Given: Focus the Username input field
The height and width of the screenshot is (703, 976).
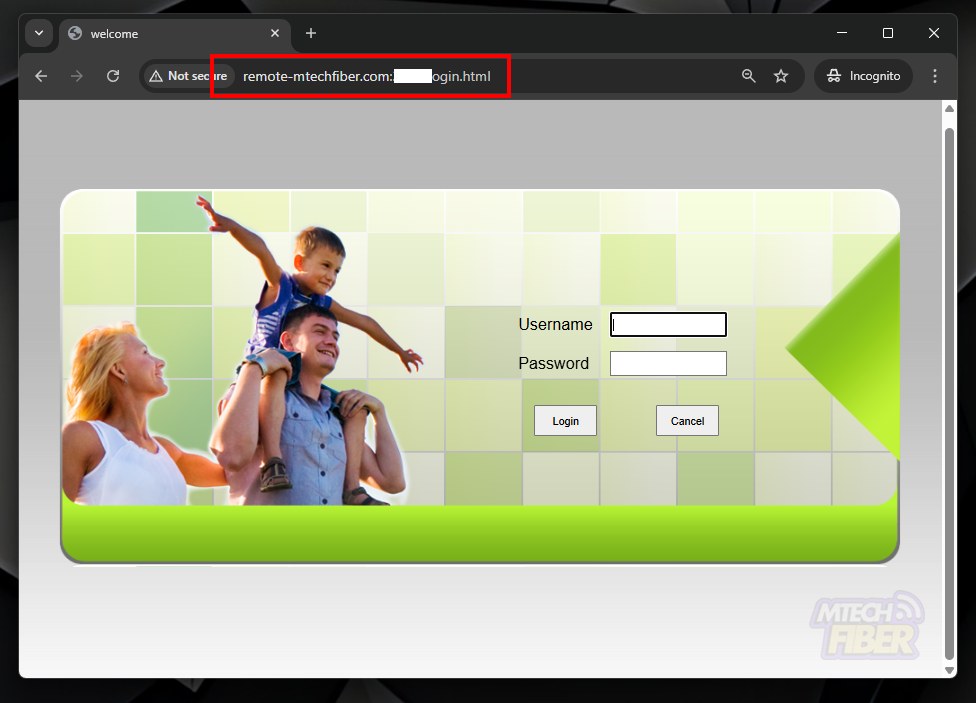Looking at the screenshot, I should click(668, 325).
